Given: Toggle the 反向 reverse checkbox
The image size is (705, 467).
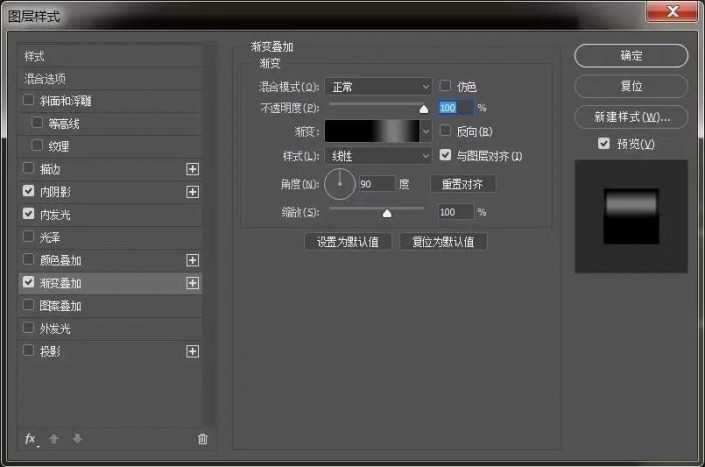Looking at the screenshot, I should 445,131.
